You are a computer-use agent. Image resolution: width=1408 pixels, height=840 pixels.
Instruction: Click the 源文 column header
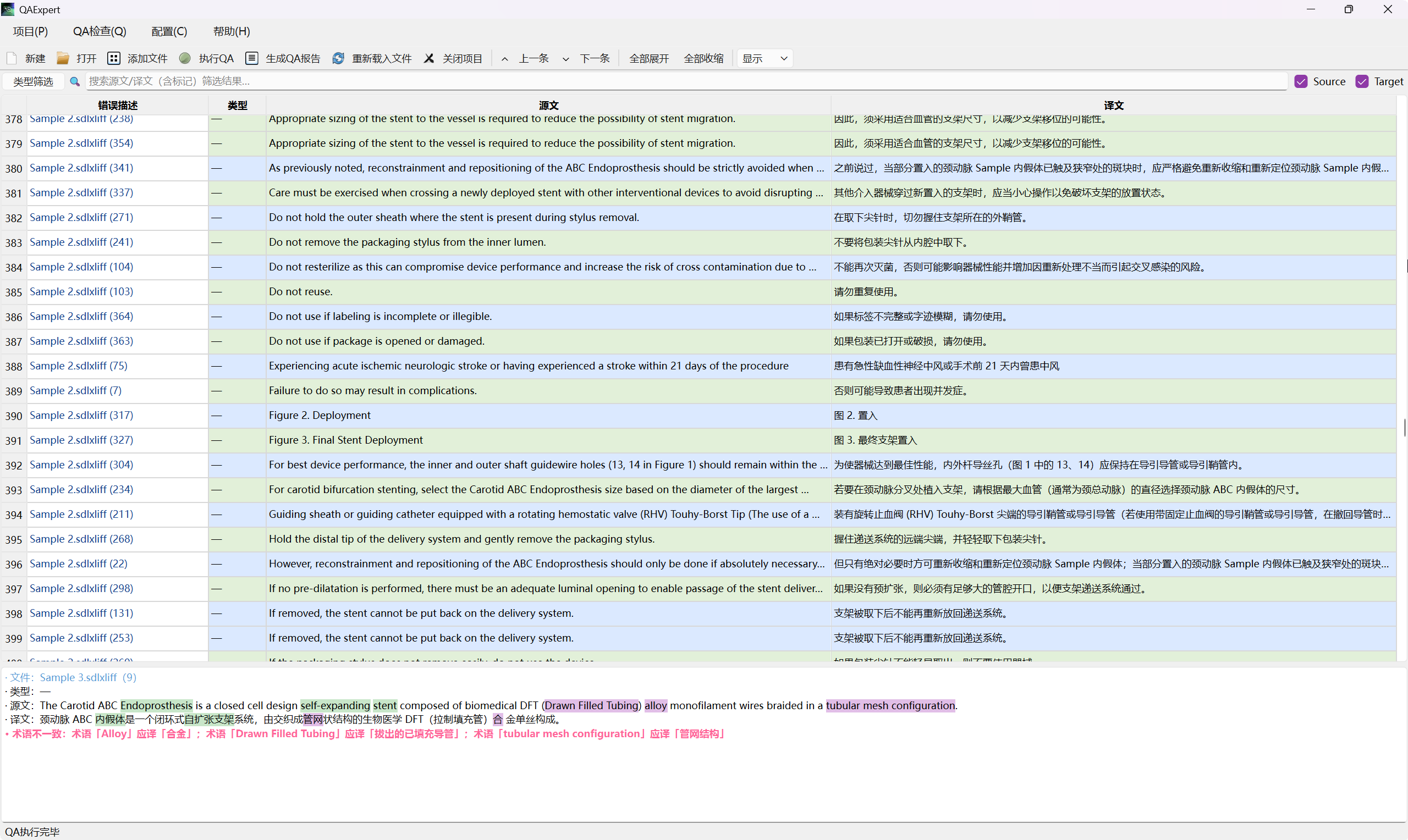click(x=548, y=106)
